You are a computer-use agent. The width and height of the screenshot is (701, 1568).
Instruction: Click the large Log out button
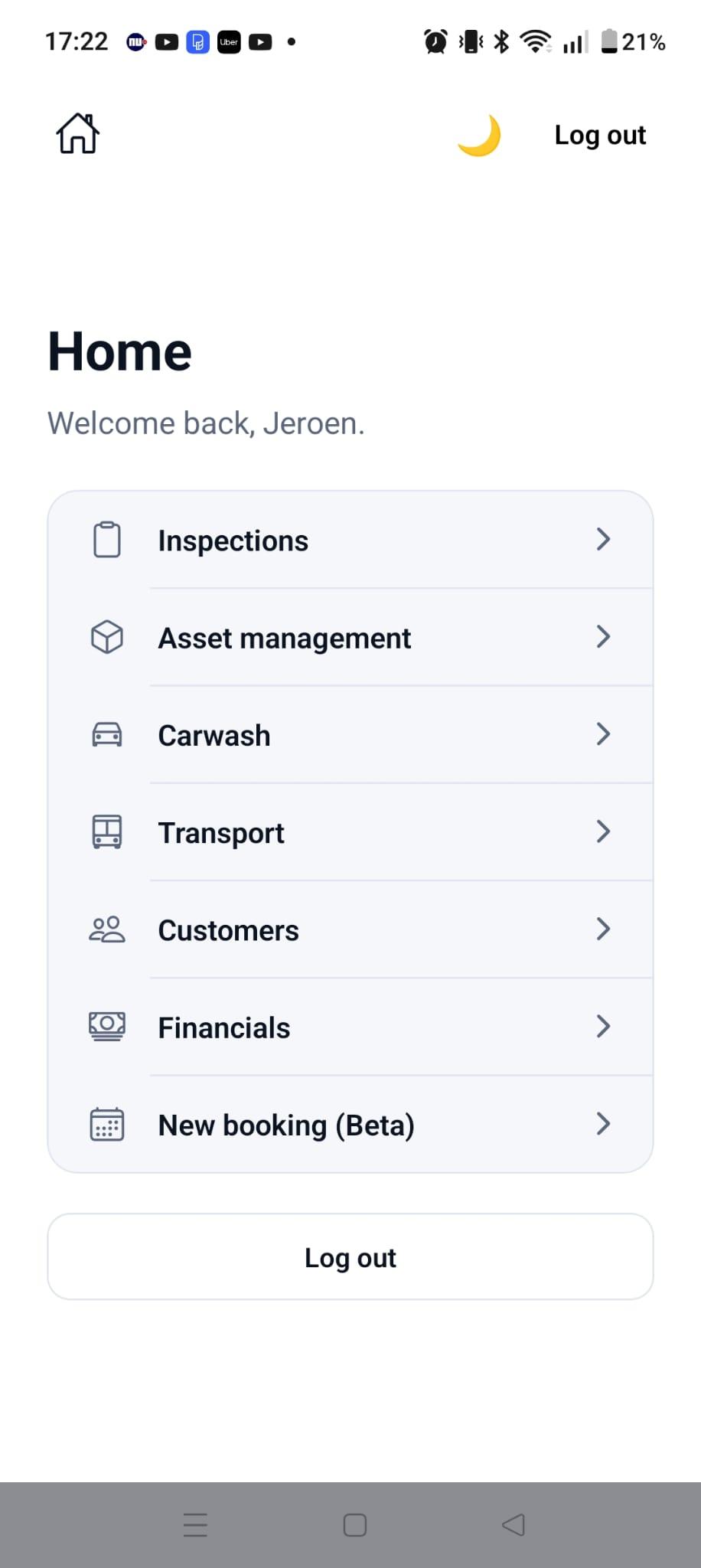(350, 1256)
